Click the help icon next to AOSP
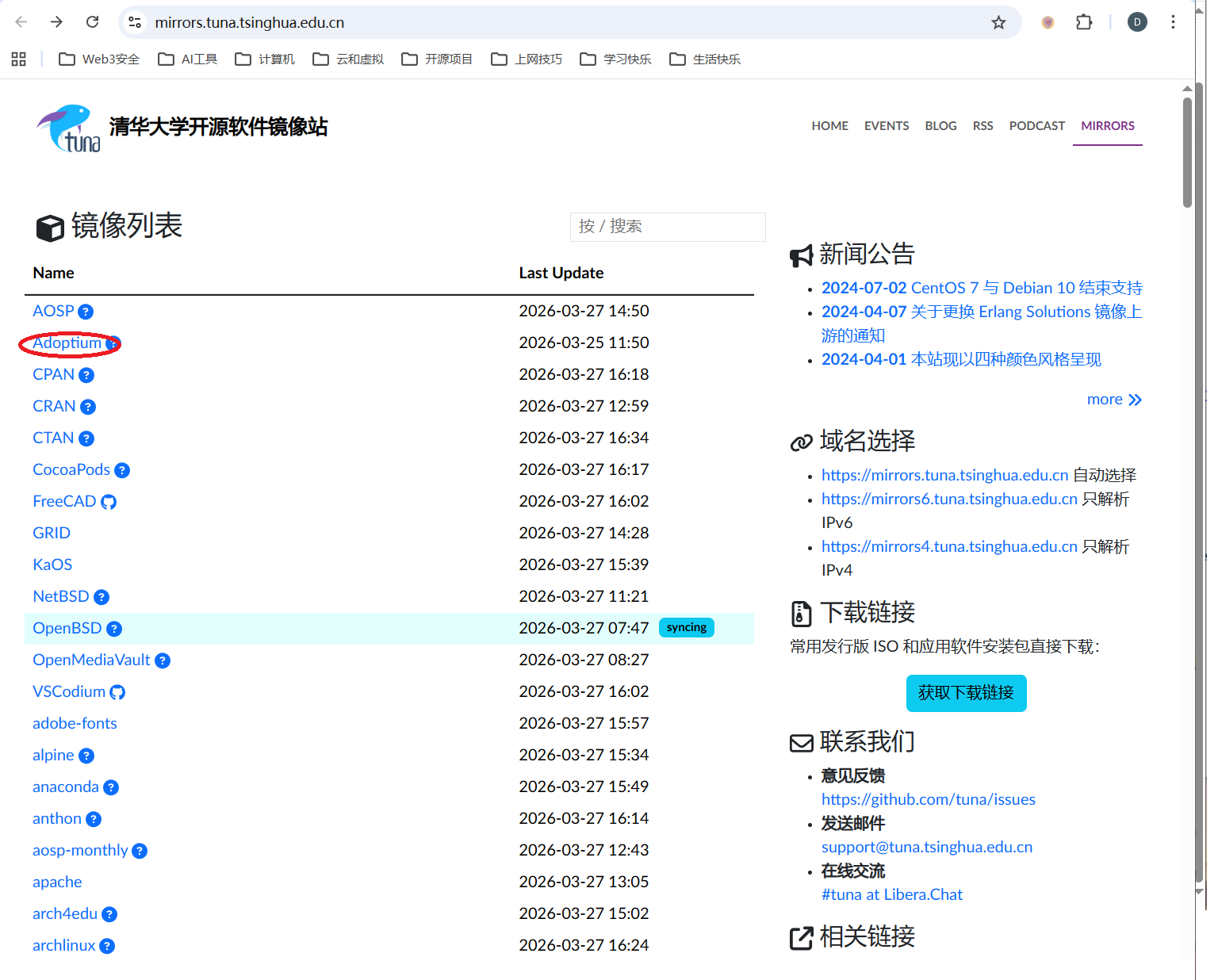 coord(86,312)
